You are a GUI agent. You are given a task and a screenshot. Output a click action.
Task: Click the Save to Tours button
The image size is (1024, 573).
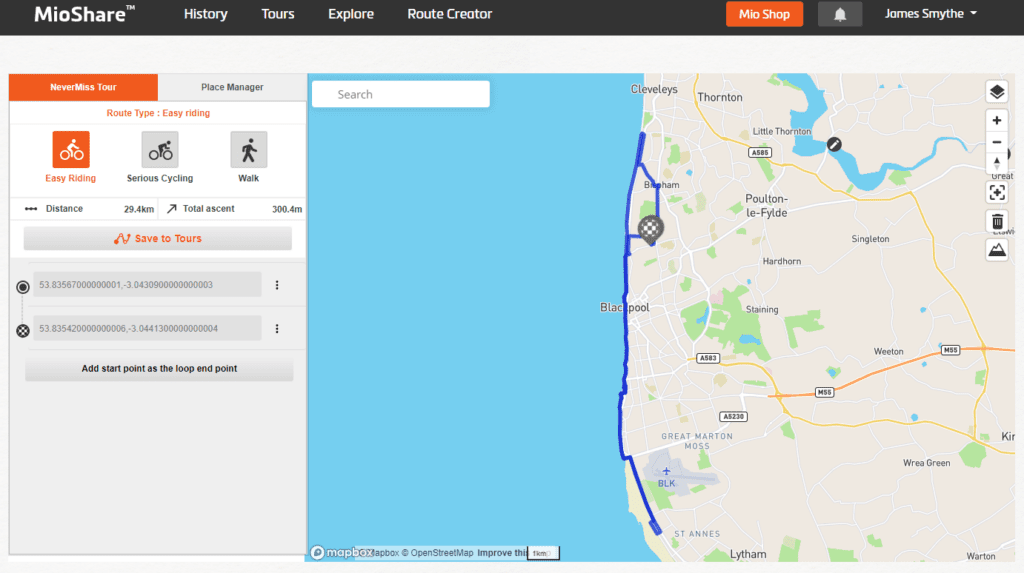coord(158,239)
